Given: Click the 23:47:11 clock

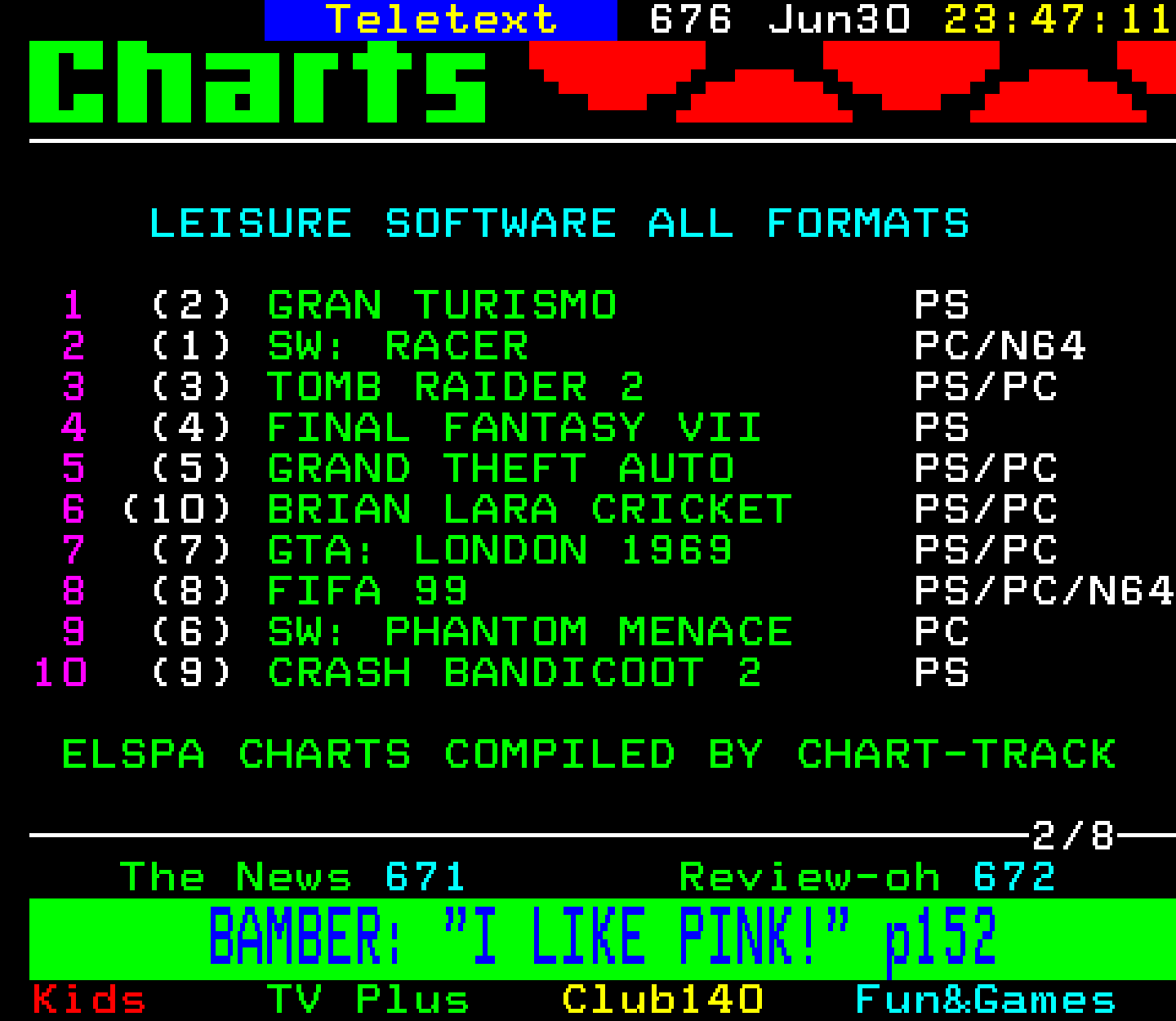Looking at the screenshot, I should pyautogui.click(x=1059, y=20).
